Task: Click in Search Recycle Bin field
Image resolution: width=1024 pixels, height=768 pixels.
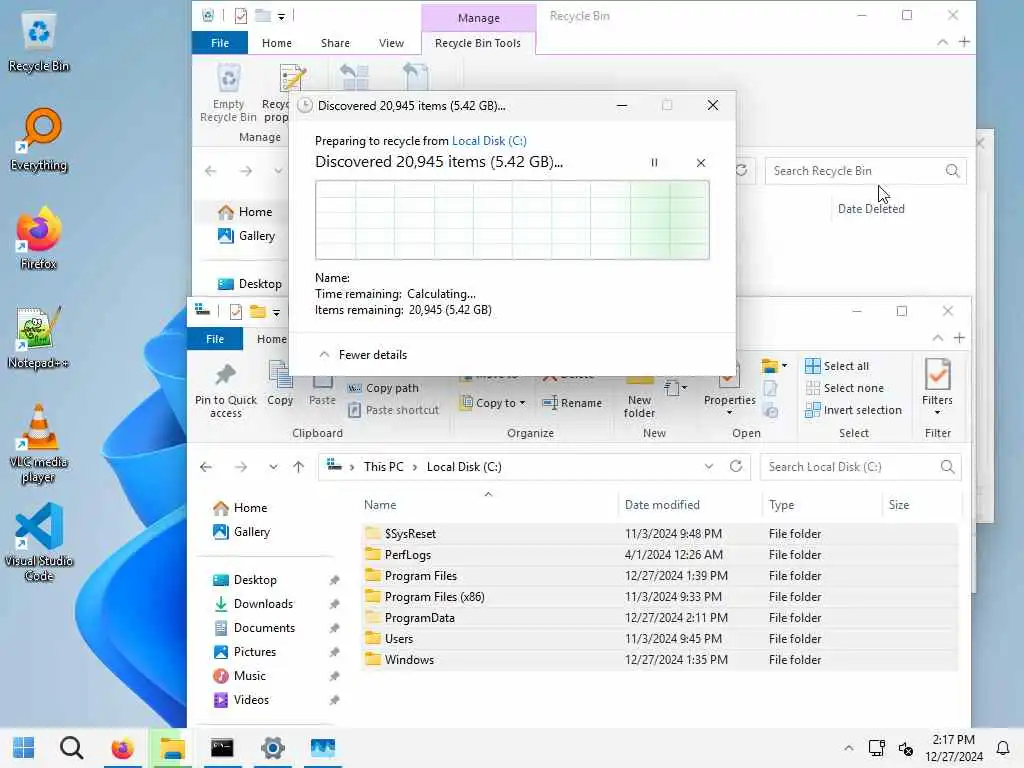Action: tap(856, 171)
